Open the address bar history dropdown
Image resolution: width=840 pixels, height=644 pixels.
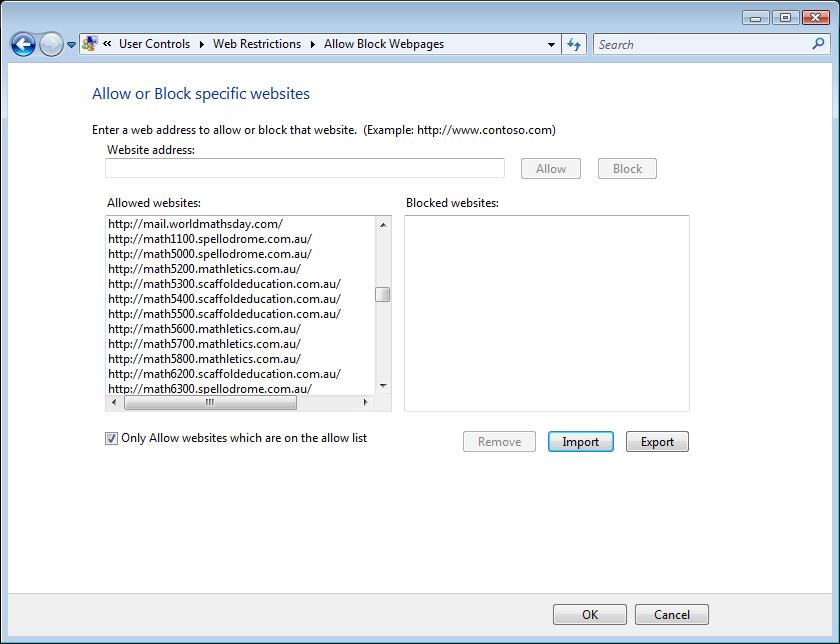coord(551,45)
